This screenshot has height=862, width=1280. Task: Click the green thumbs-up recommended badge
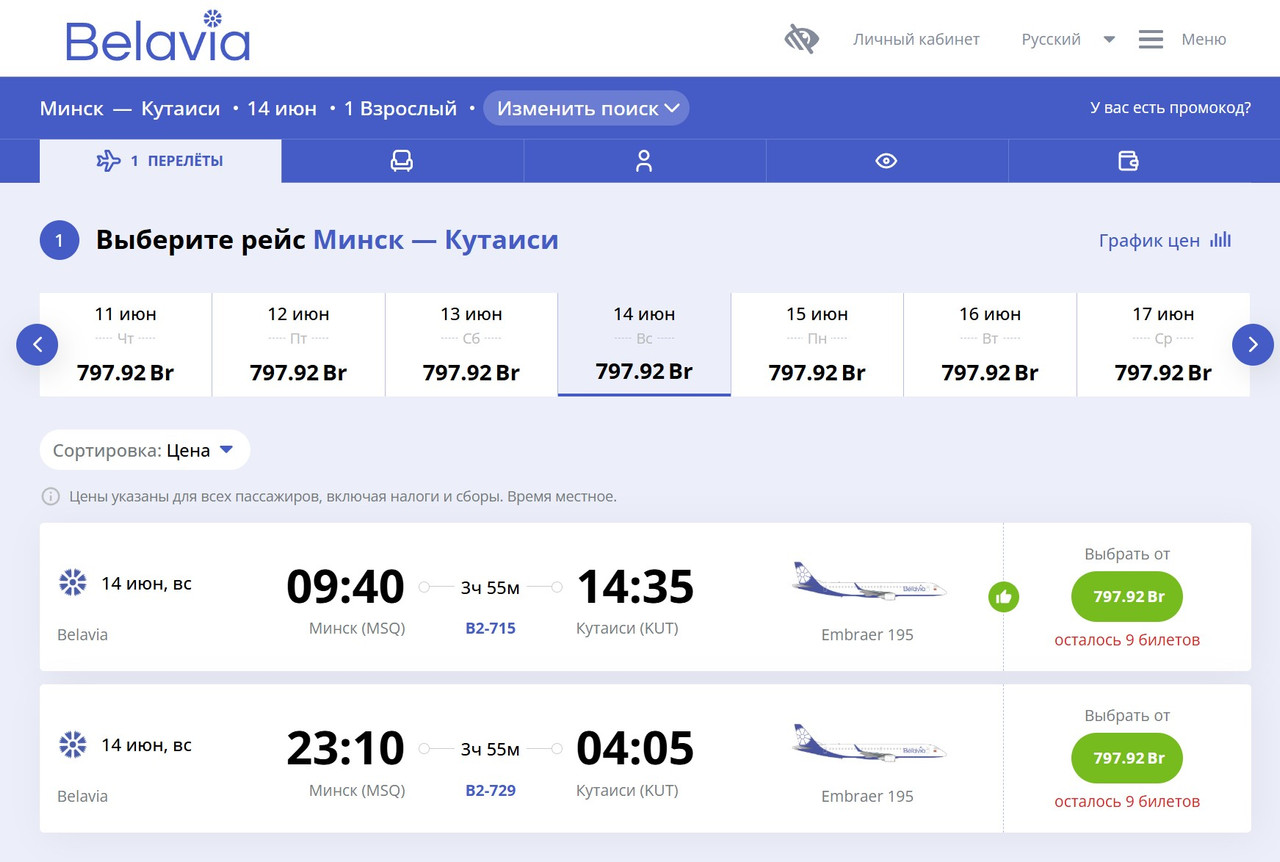[1004, 597]
